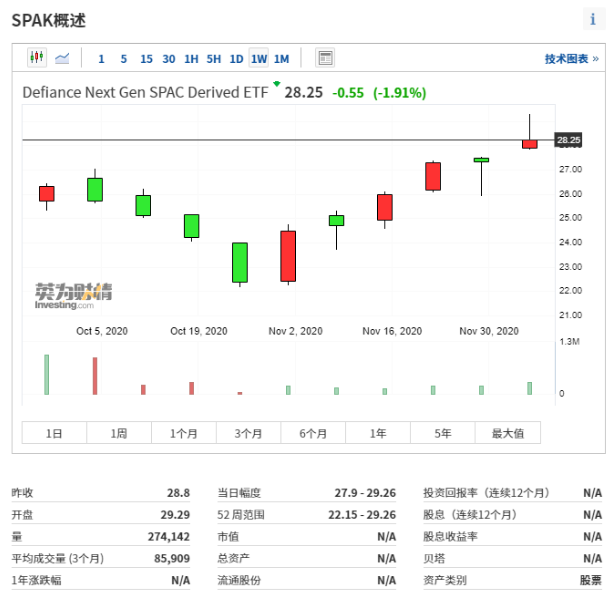The height and width of the screenshot is (594, 610).
Task: Click the 总资产 row label
Action: pyautogui.click(x=233, y=558)
